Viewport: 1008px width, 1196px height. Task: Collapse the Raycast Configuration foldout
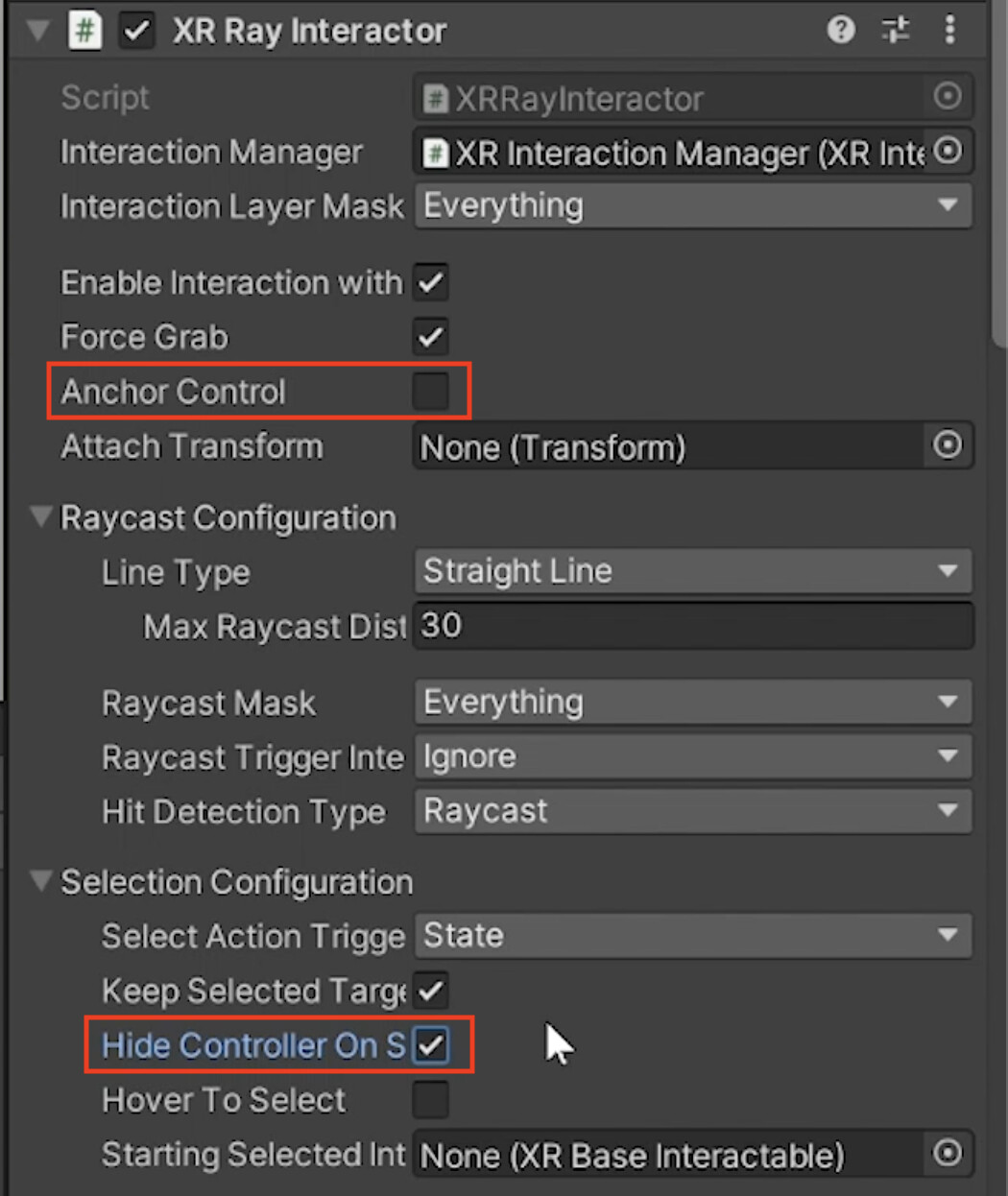[40, 516]
